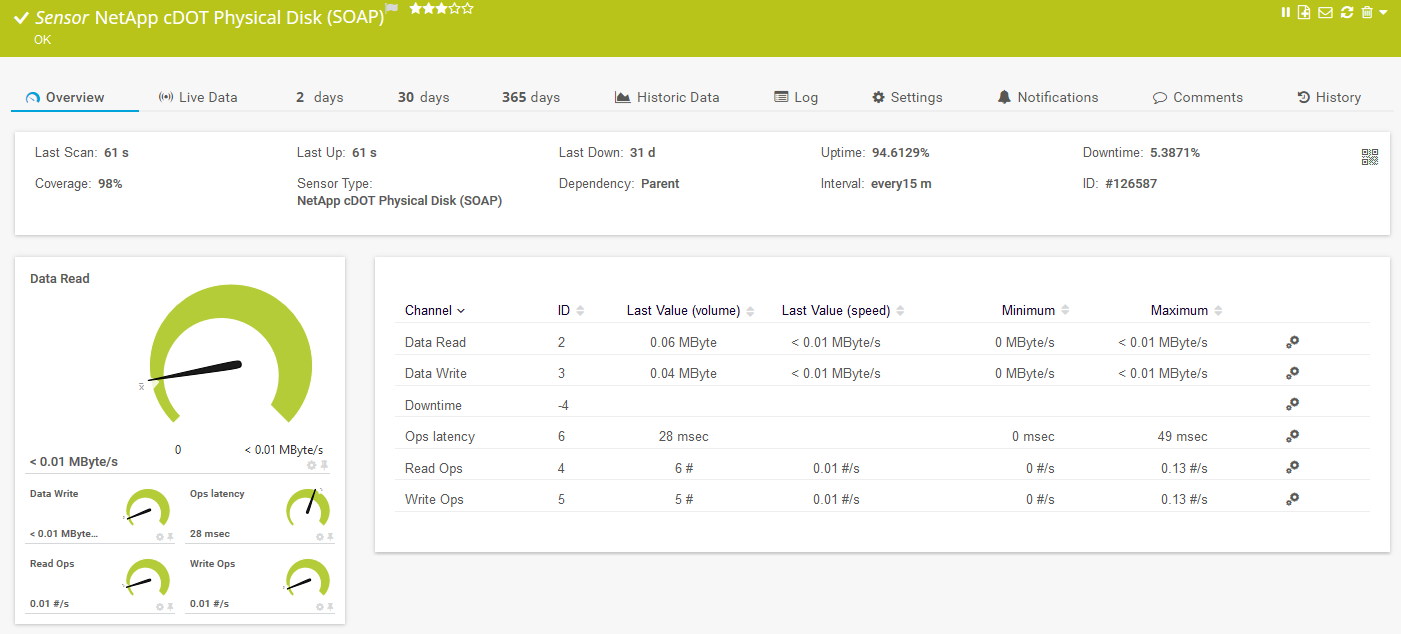
Task: Open the Comments tab
Action: click(x=1198, y=97)
